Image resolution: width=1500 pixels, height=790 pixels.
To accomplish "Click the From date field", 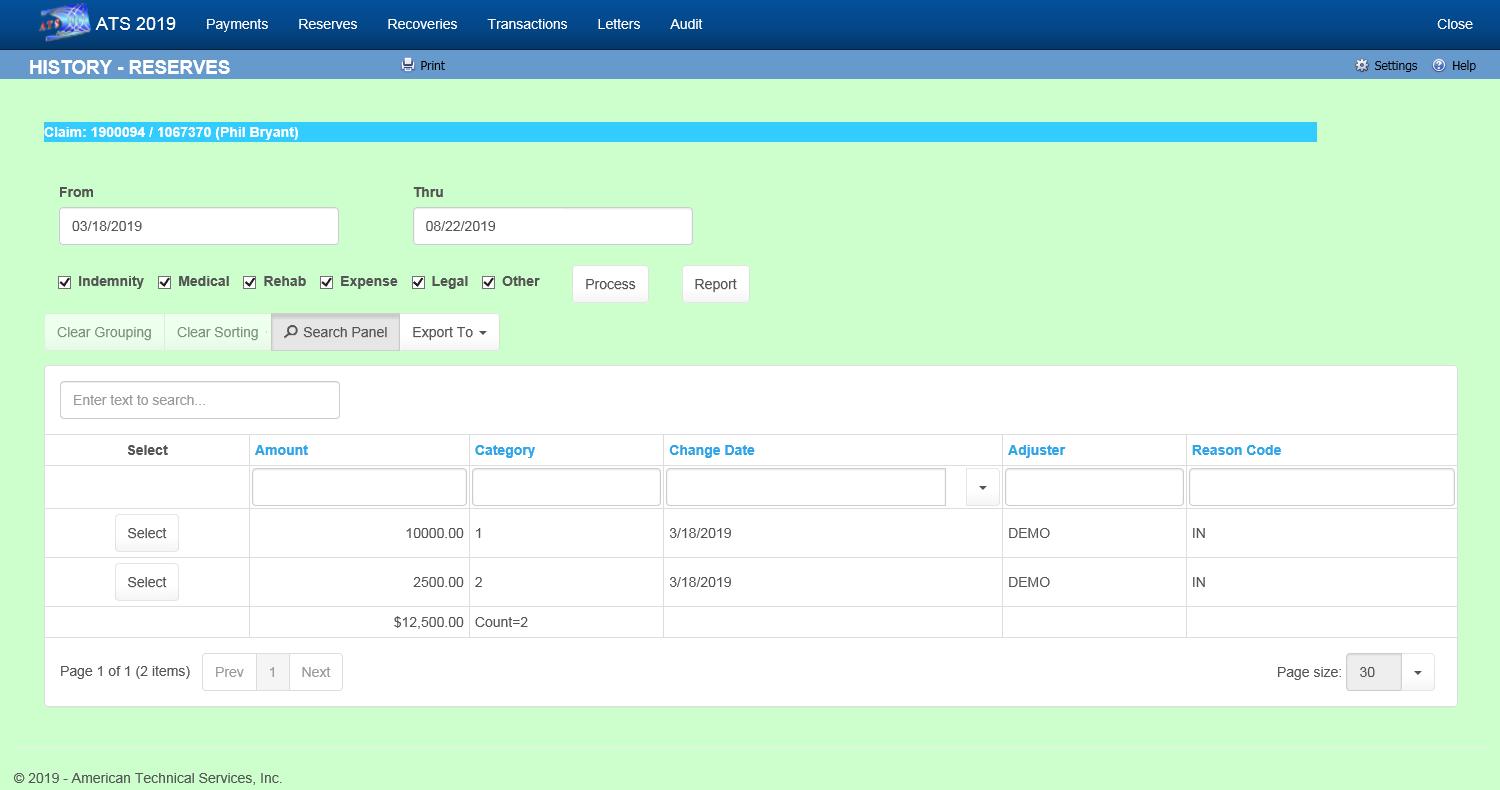I will (x=199, y=226).
